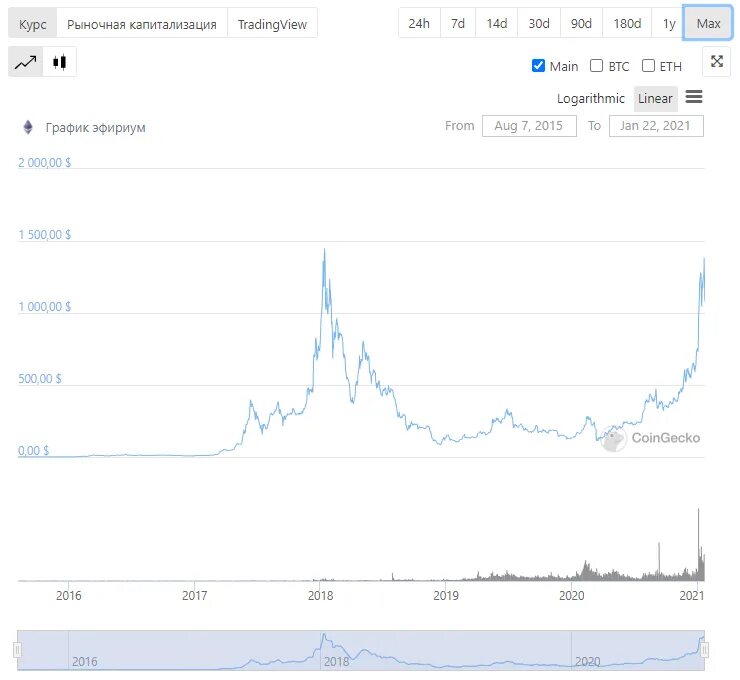Image resolution: width=740 pixels, height=680 pixels.
Task: Grab the left navigator range handle
Action: pos(17,650)
